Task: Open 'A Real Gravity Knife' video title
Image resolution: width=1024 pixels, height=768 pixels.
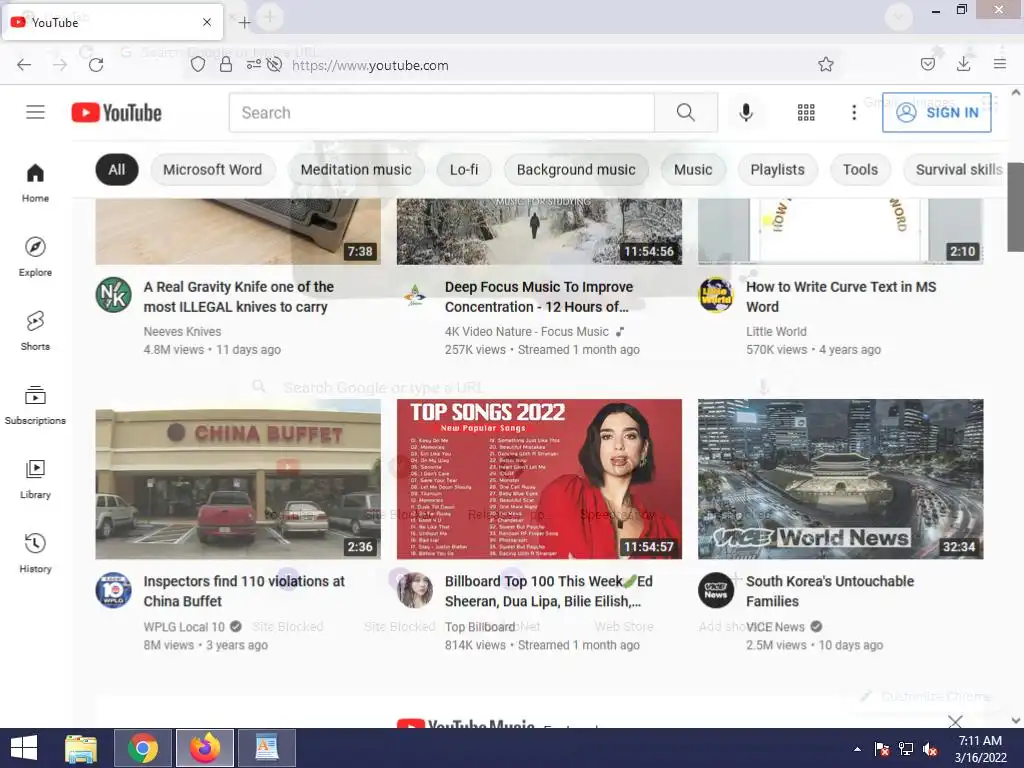Action: coord(238,296)
